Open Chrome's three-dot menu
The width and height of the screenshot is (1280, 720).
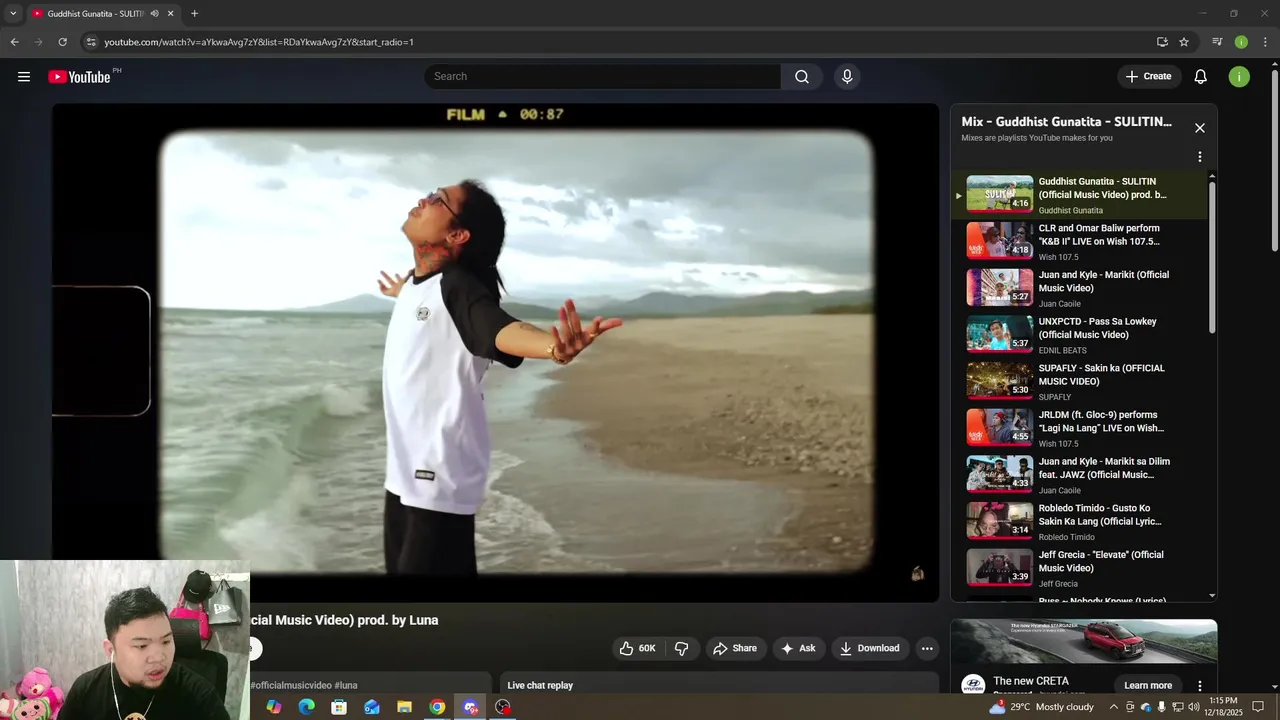pyautogui.click(x=1265, y=42)
